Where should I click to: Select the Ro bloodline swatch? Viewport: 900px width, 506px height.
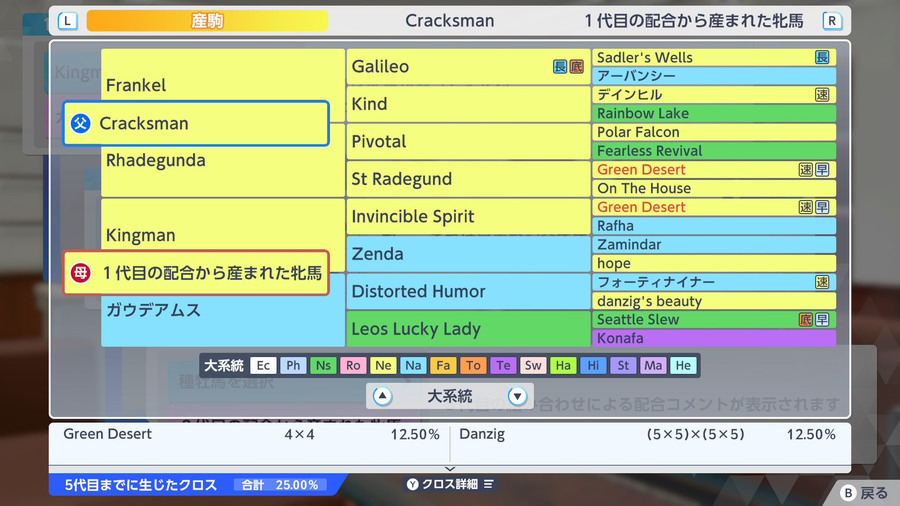[x=353, y=365]
